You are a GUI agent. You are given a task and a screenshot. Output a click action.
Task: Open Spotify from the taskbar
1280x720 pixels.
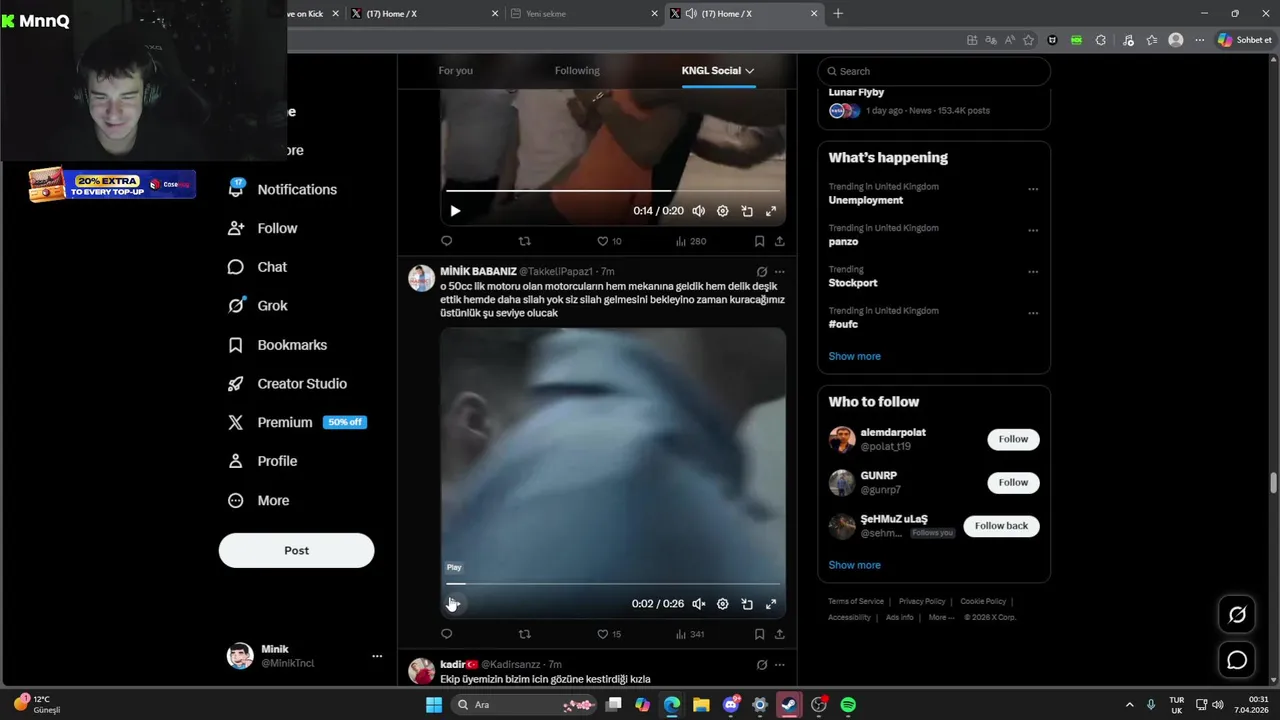(x=848, y=705)
